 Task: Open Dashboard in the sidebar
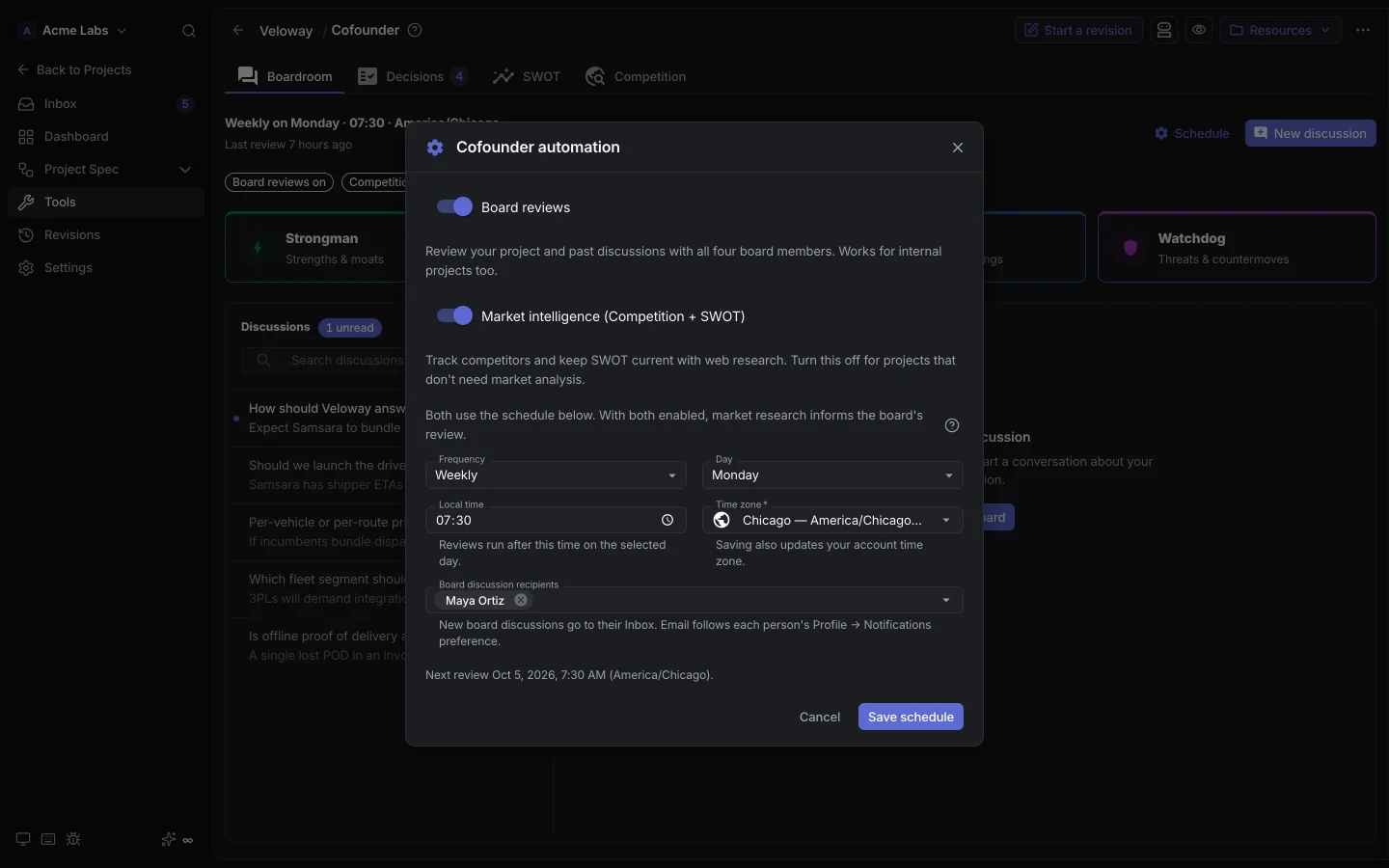pyautogui.click(x=106, y=137)
